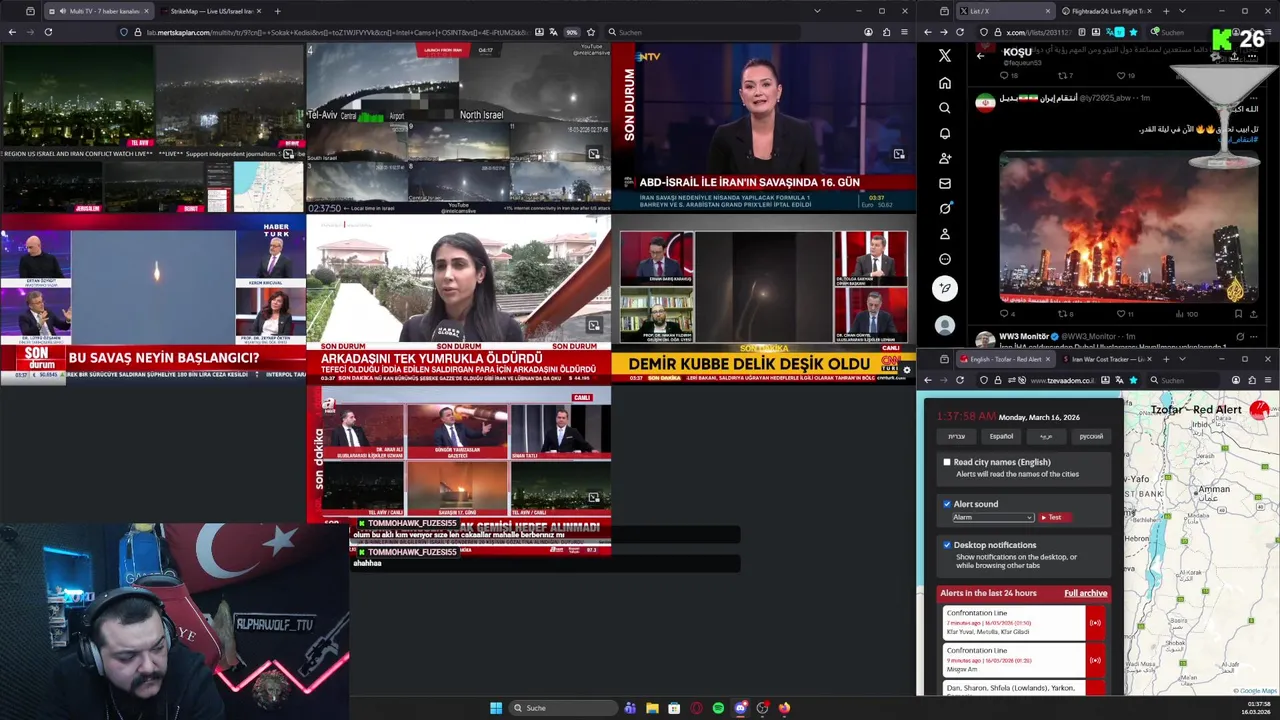1280x720 pixels.
Task: Open the X Messages envelope icon
Action: click(945, 183)
